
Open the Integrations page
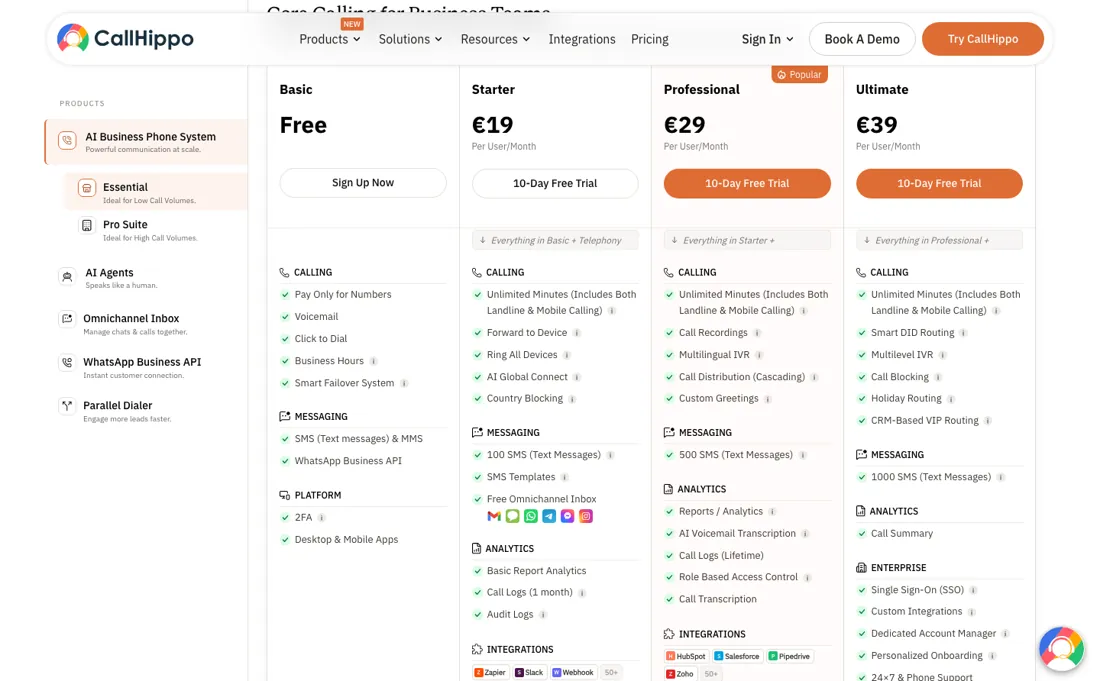tap(582, 39)
